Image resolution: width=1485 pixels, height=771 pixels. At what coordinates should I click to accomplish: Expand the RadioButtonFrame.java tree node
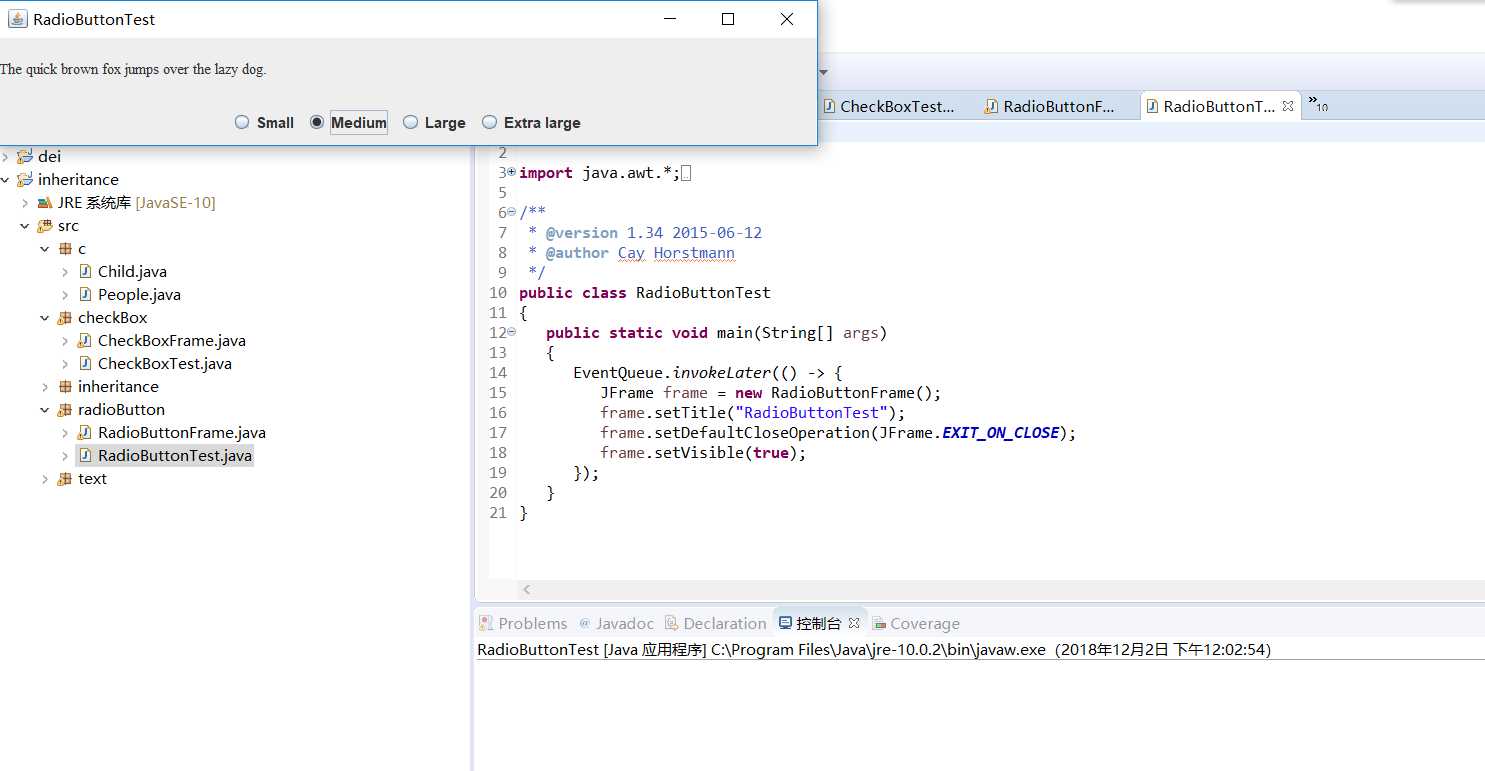coord(65,433)
